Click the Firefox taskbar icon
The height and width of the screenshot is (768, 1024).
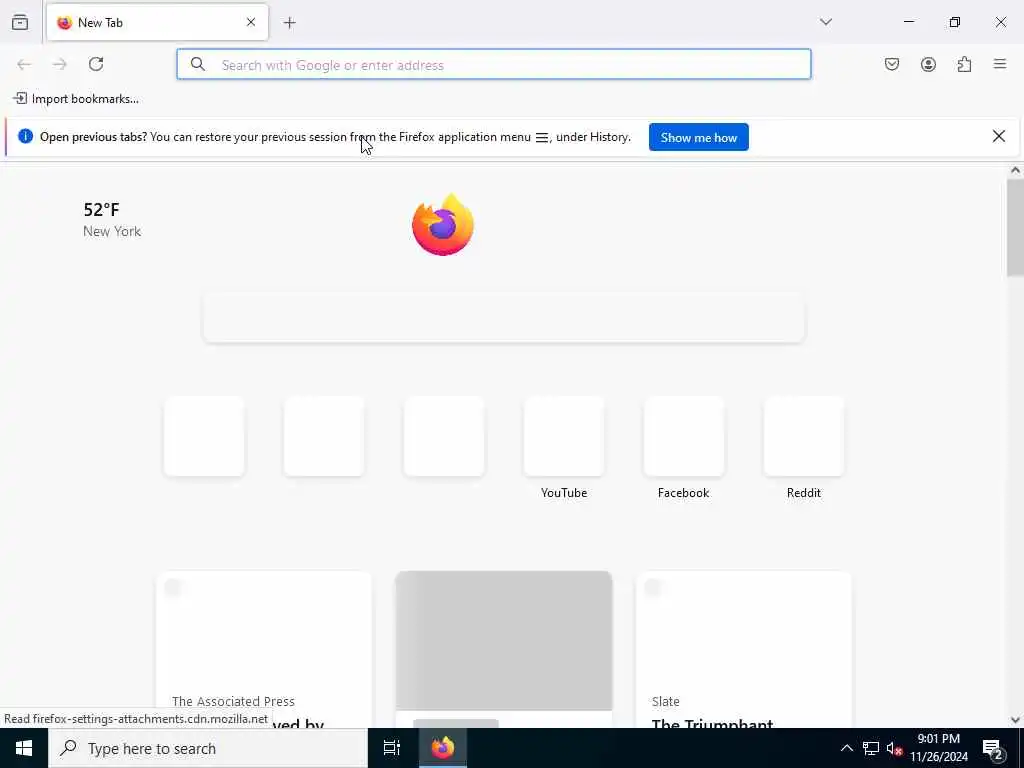pyautogui.click(x=442, y=748)
